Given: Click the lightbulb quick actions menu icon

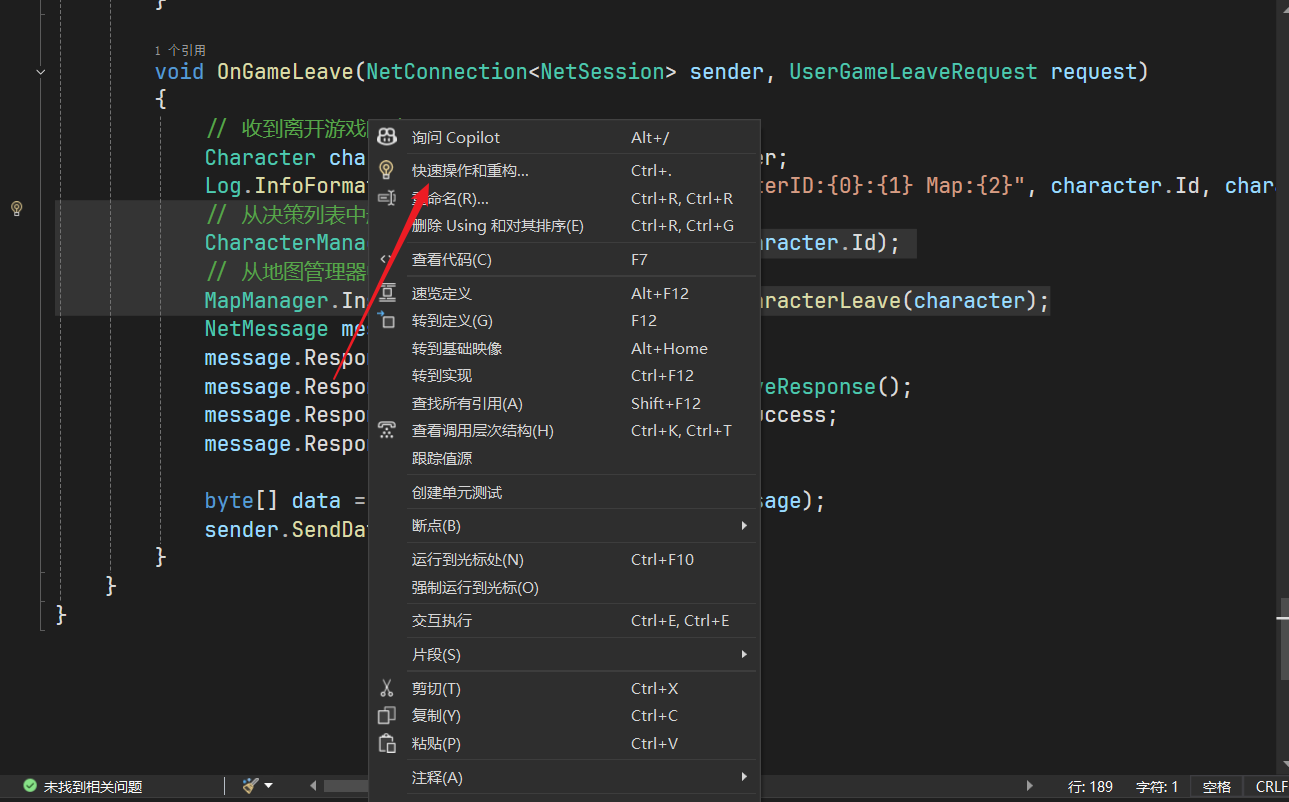Looking at the screenshot, I should click(x=387, y=171).
